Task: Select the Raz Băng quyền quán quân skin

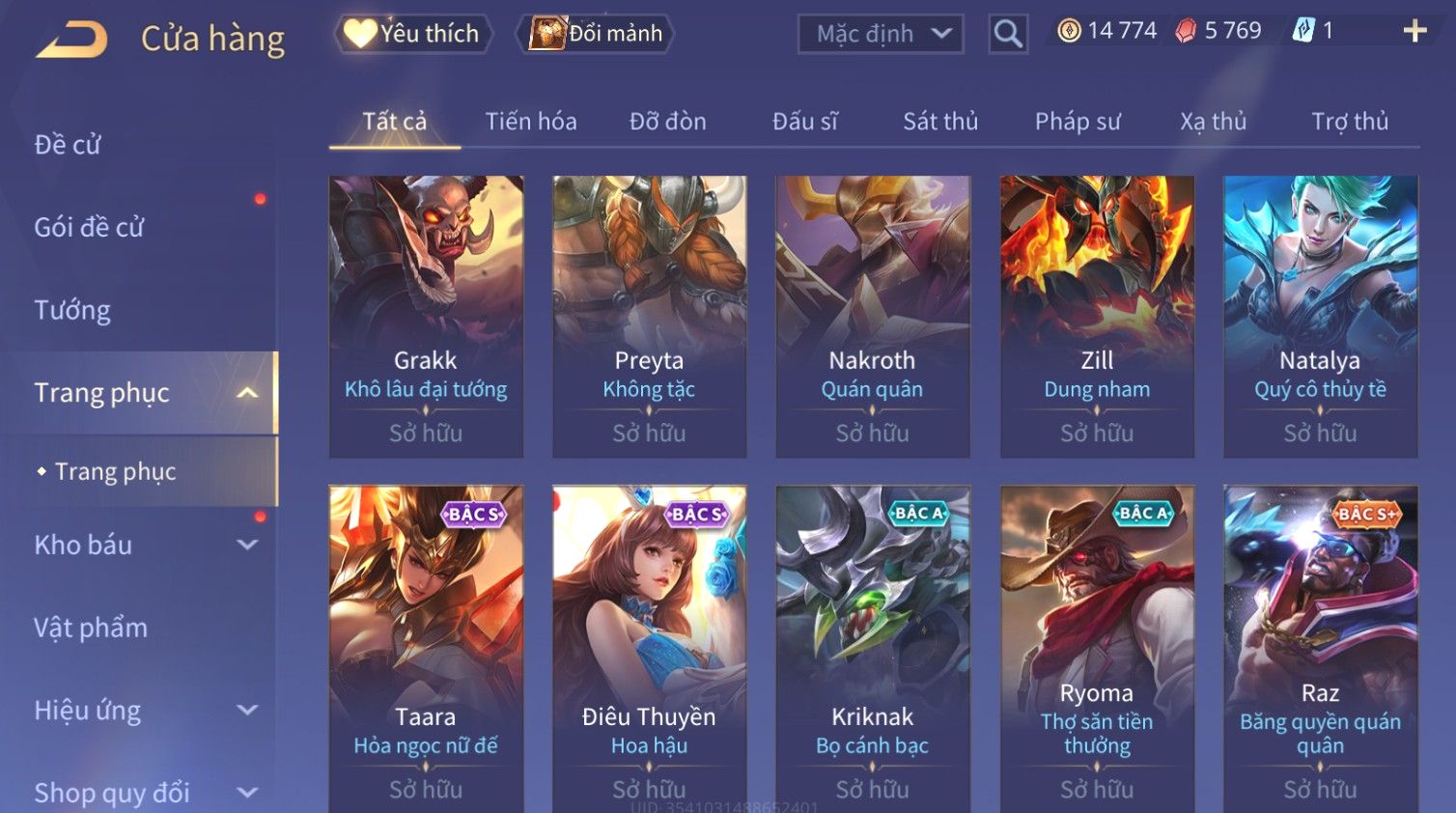Action: [1320, 649]
